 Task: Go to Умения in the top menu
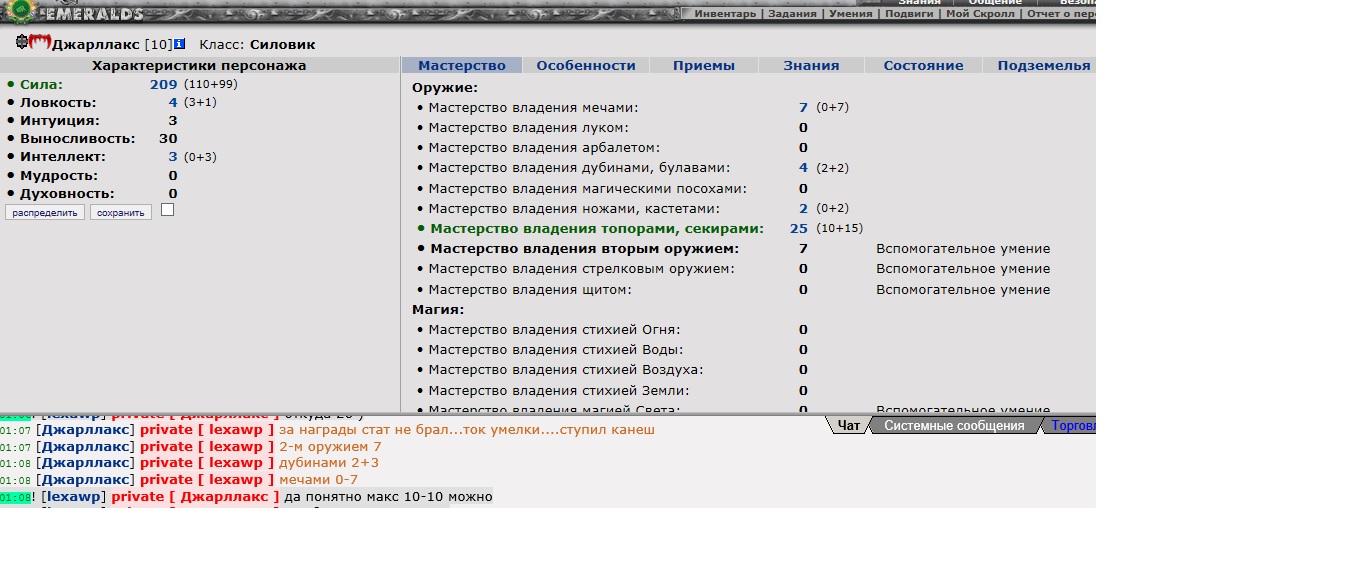pyautogui.click(x=850, y=14)
